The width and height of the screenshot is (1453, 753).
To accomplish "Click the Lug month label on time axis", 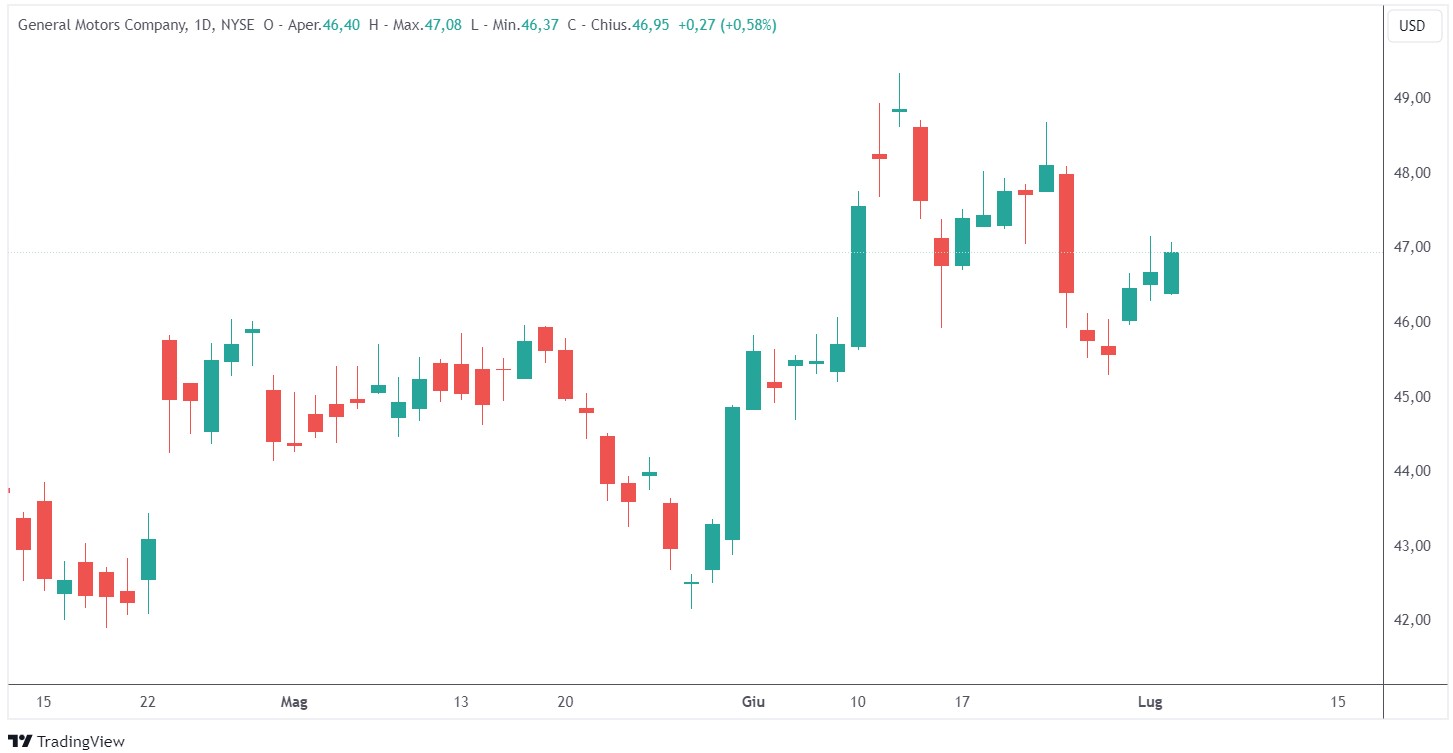I will click(x=1150, y=702).
